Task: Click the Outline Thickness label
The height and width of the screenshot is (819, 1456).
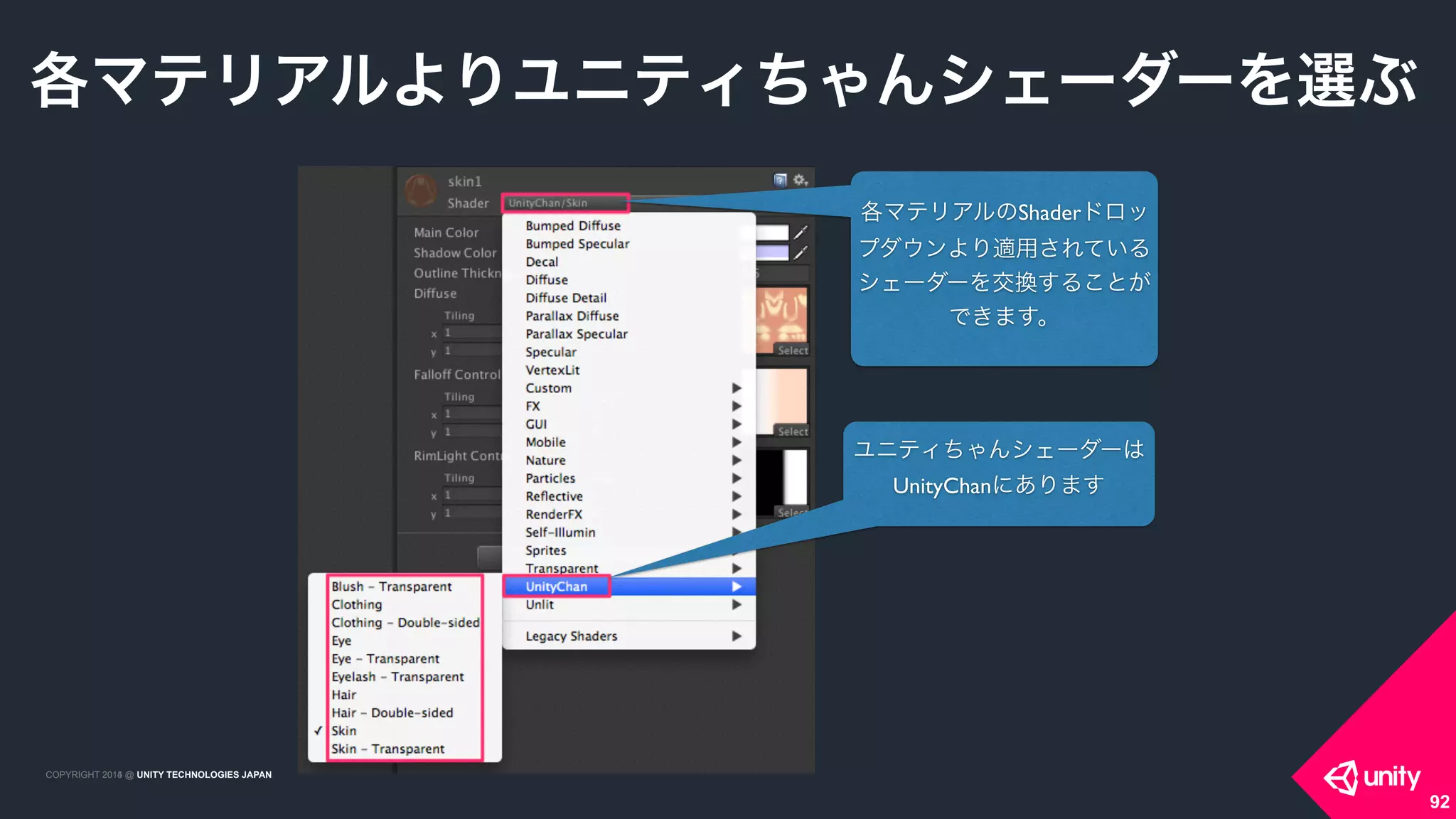Action: [458, 273]
